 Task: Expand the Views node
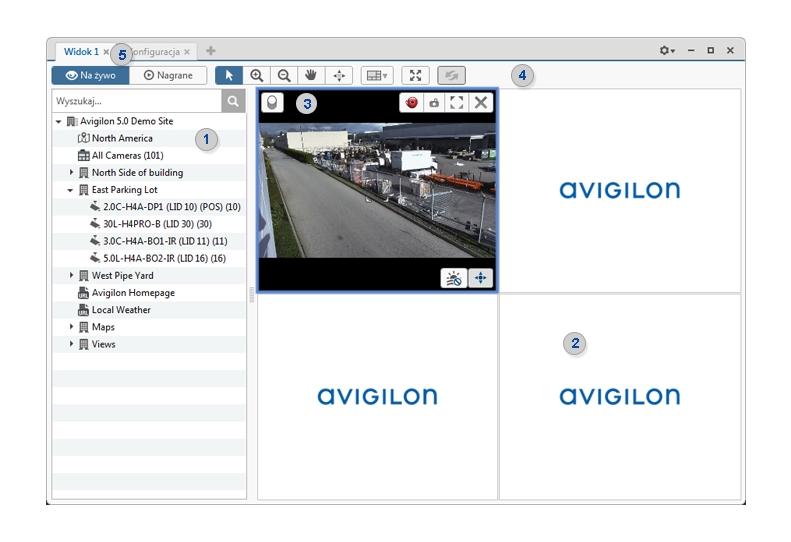[x=71, y=344]
